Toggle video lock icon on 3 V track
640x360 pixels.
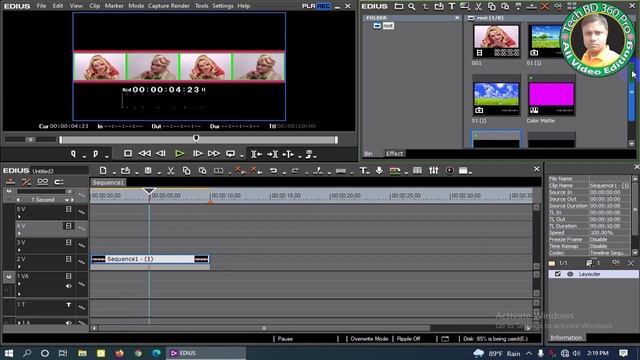(69, 242)
